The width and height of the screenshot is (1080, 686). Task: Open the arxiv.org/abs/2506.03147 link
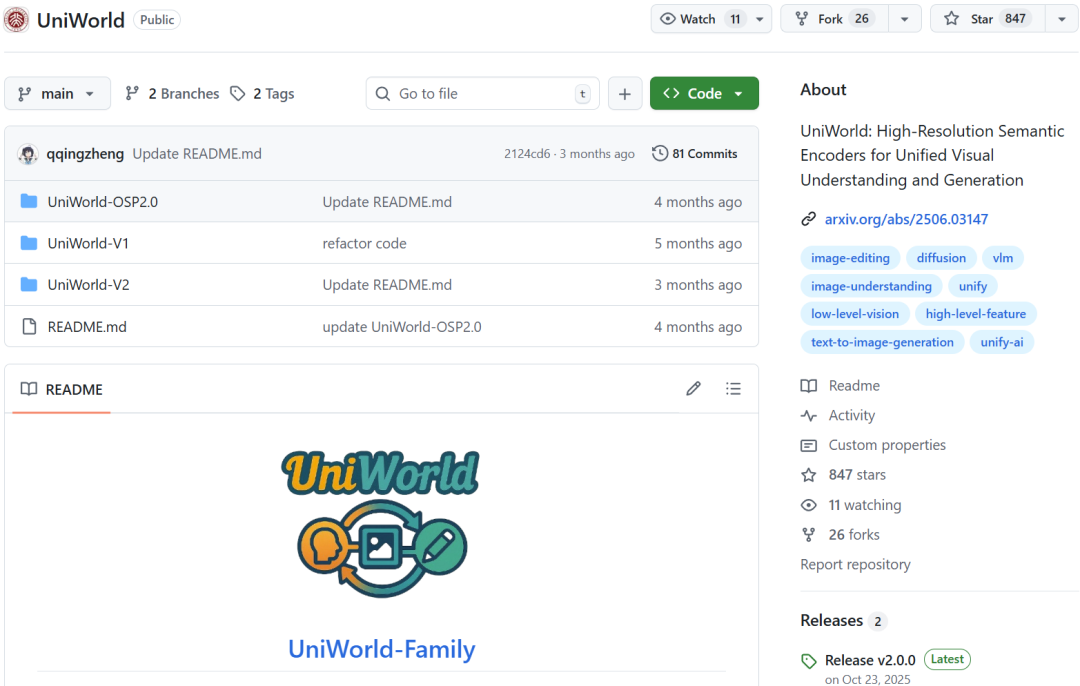[906, 219]
